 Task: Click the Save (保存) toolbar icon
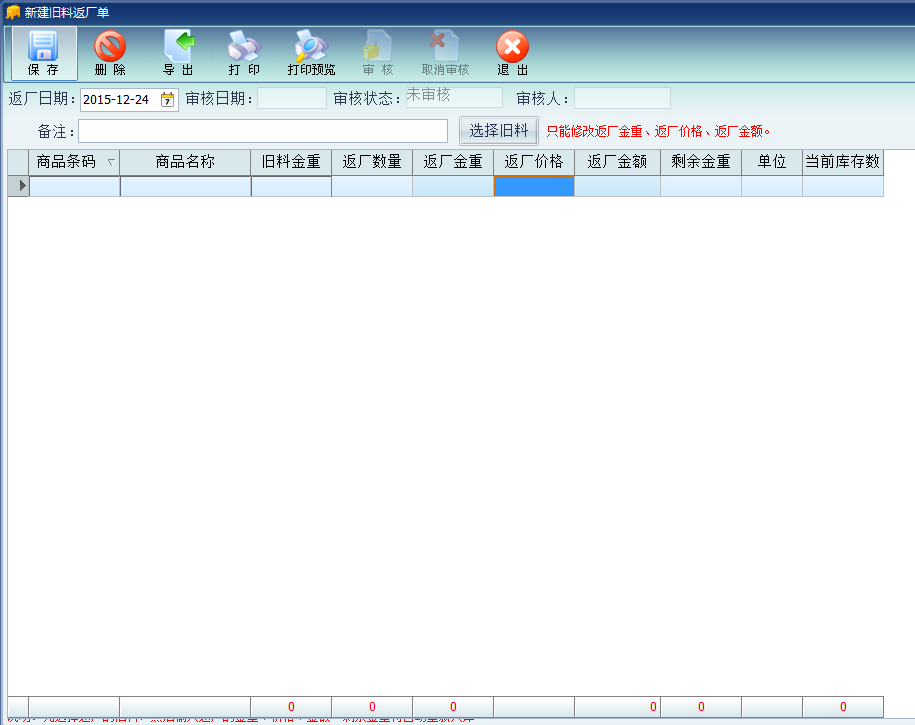43,53
